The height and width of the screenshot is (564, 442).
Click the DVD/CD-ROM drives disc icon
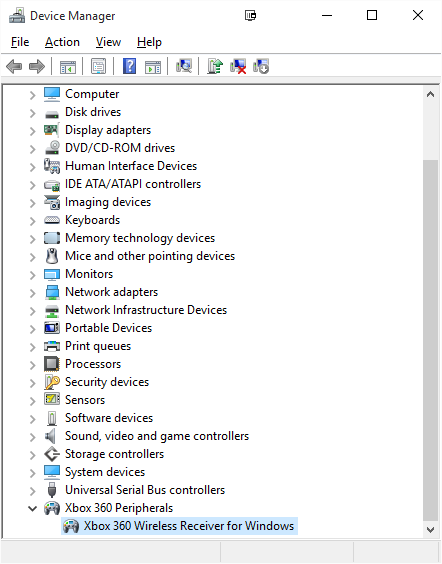[53, 147]
